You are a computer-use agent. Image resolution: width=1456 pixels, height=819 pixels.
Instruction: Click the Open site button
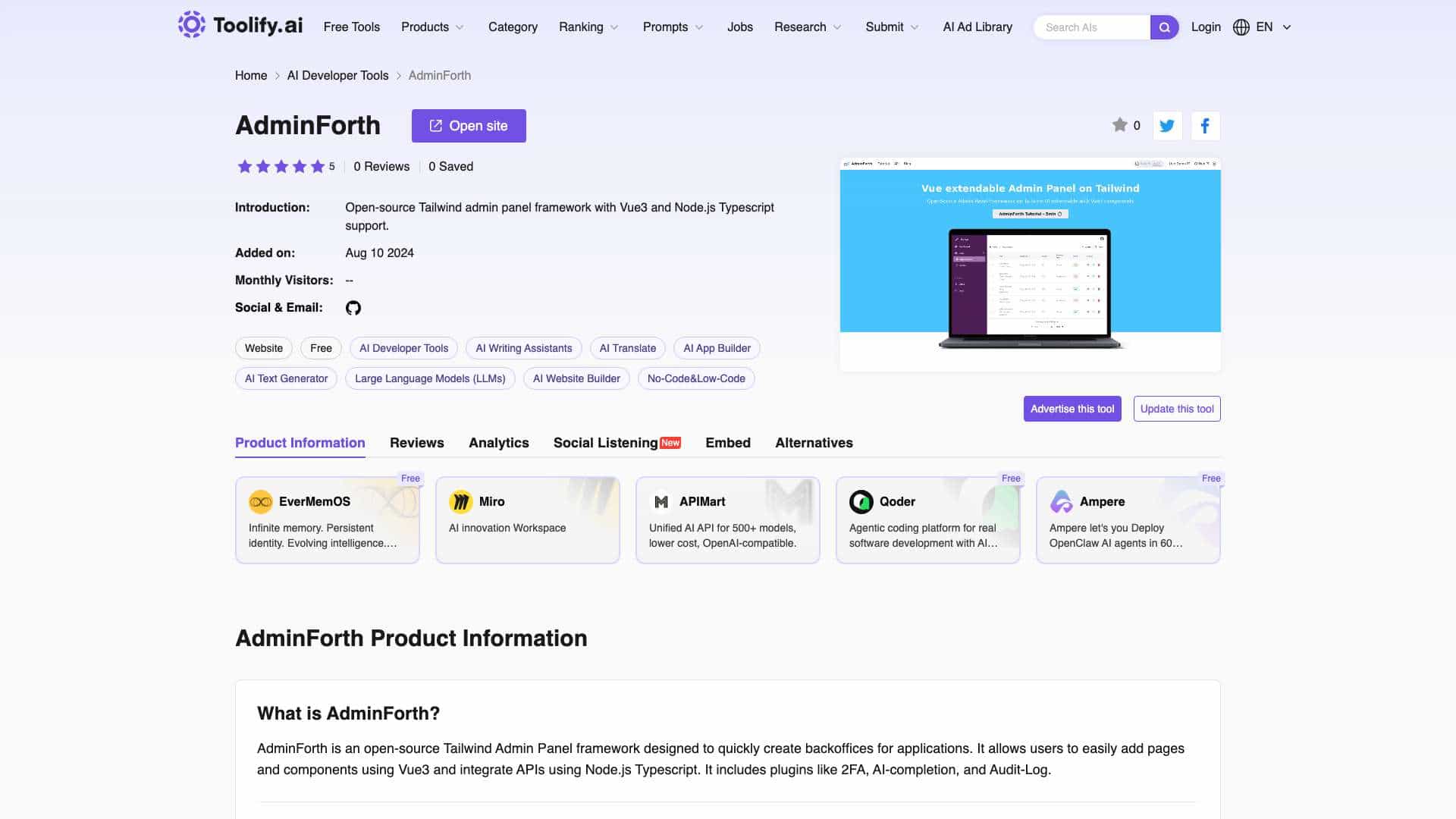click(x=469, y=126)
